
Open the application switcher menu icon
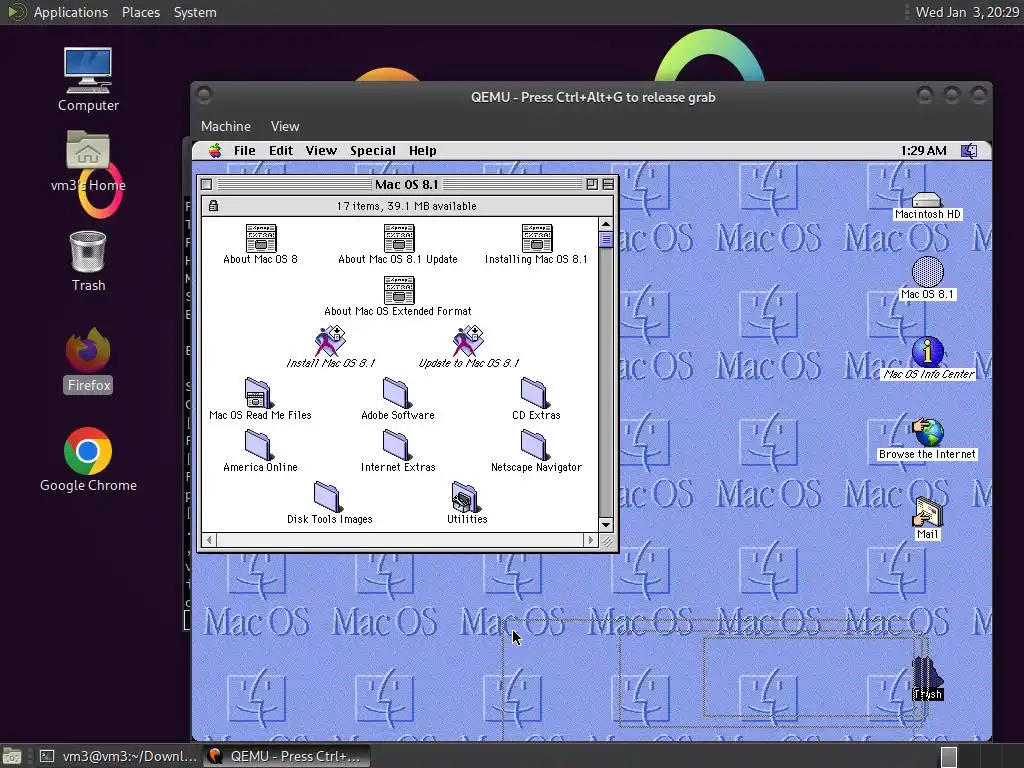[x=969, y=151]
